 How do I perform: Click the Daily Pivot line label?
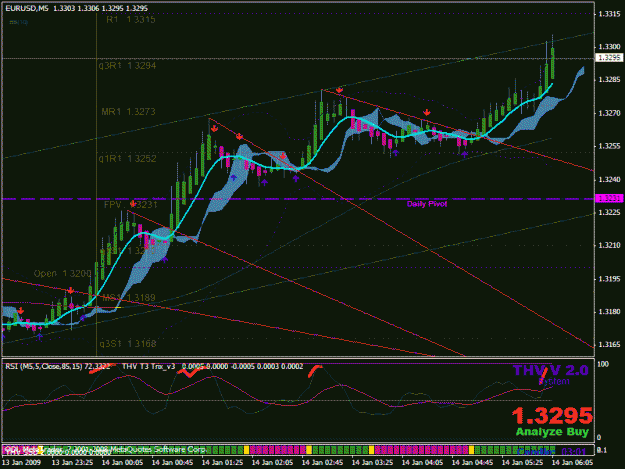point(427,204)
